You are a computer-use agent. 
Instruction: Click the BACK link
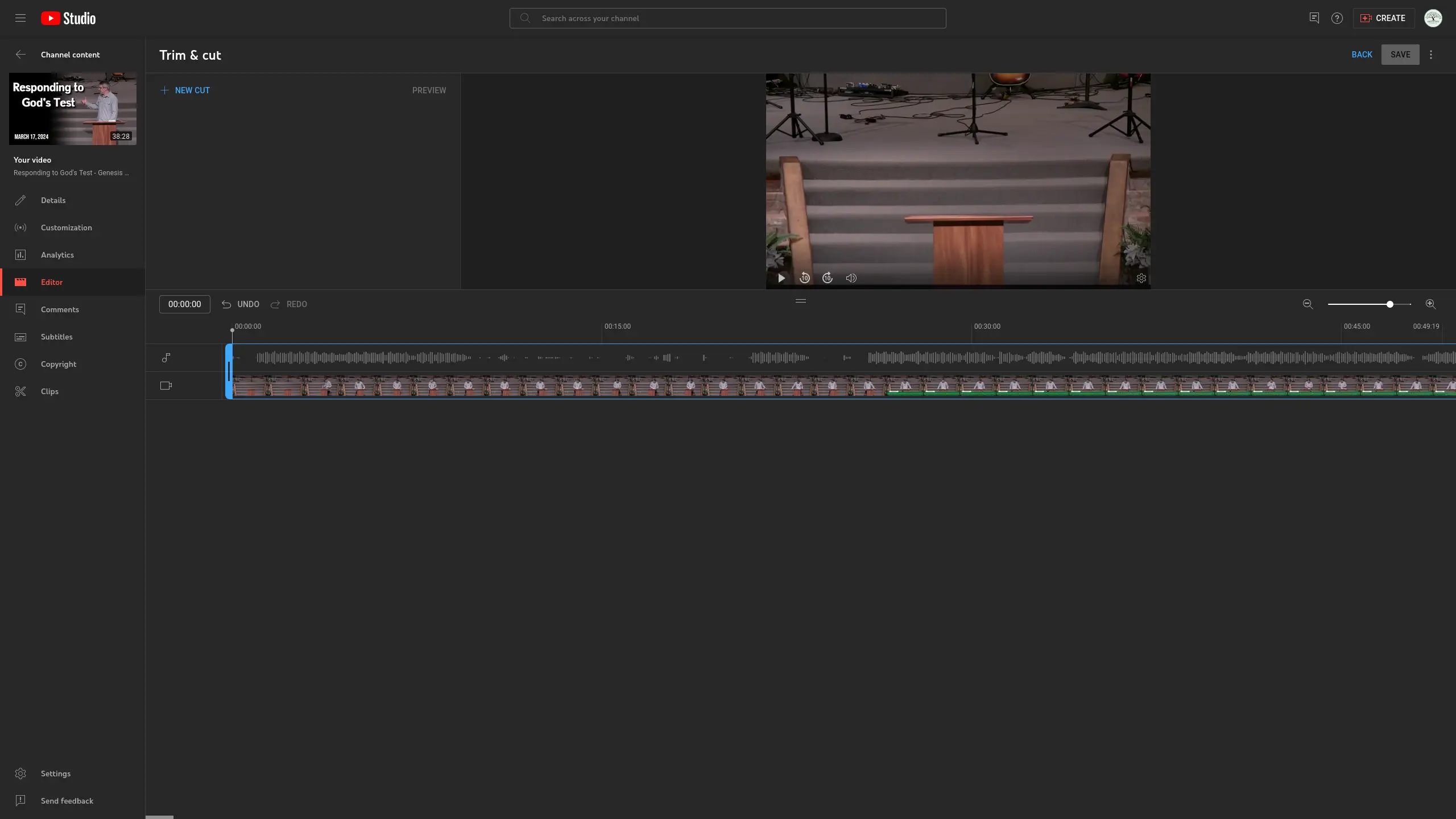click(1362, 55)
